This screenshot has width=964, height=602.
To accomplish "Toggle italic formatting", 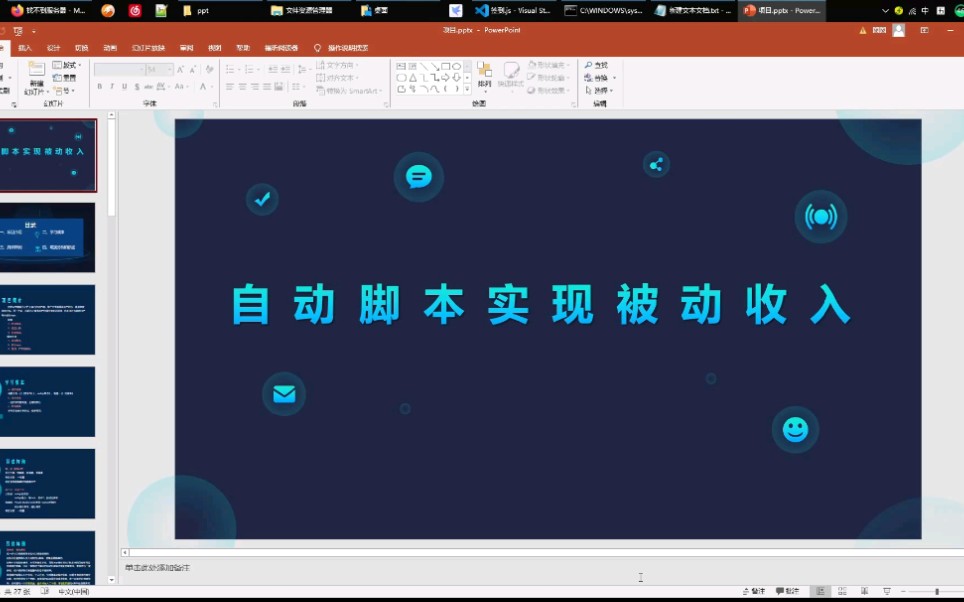I will pyautogui.click(x=112, y=86).
